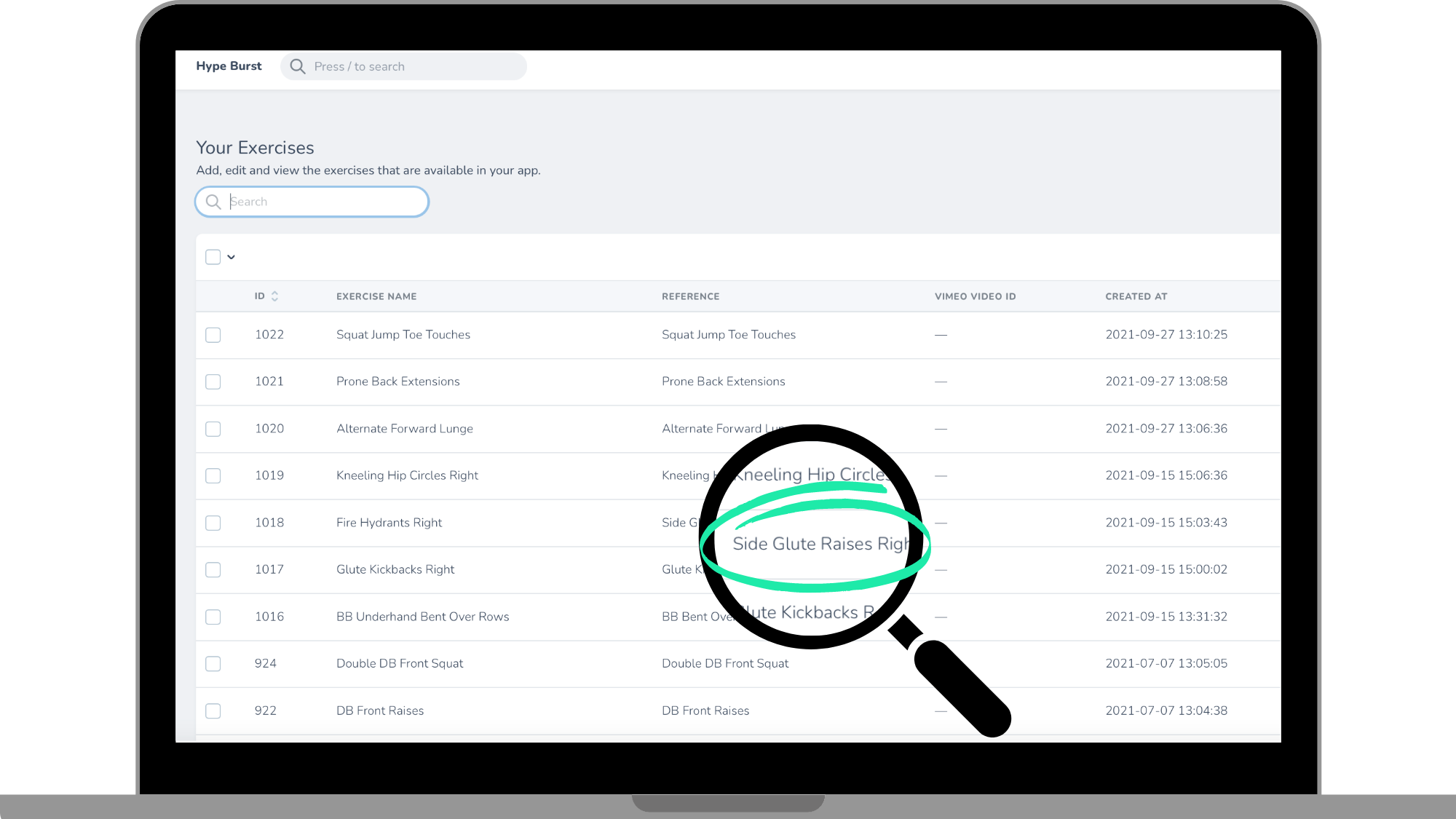Toggle the select-all checkbox above the table

[213, 257]
